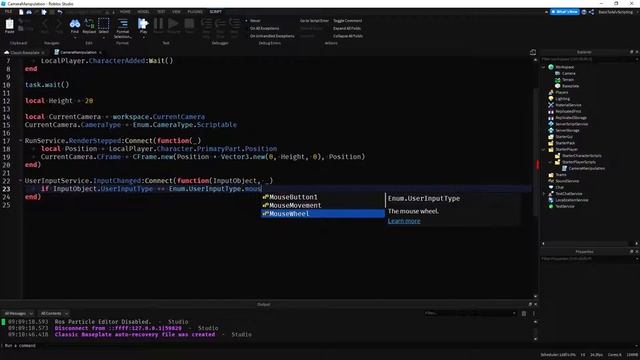Collapse code fold at line 22
The image size is (640, 360).
(x=20, y=180)
